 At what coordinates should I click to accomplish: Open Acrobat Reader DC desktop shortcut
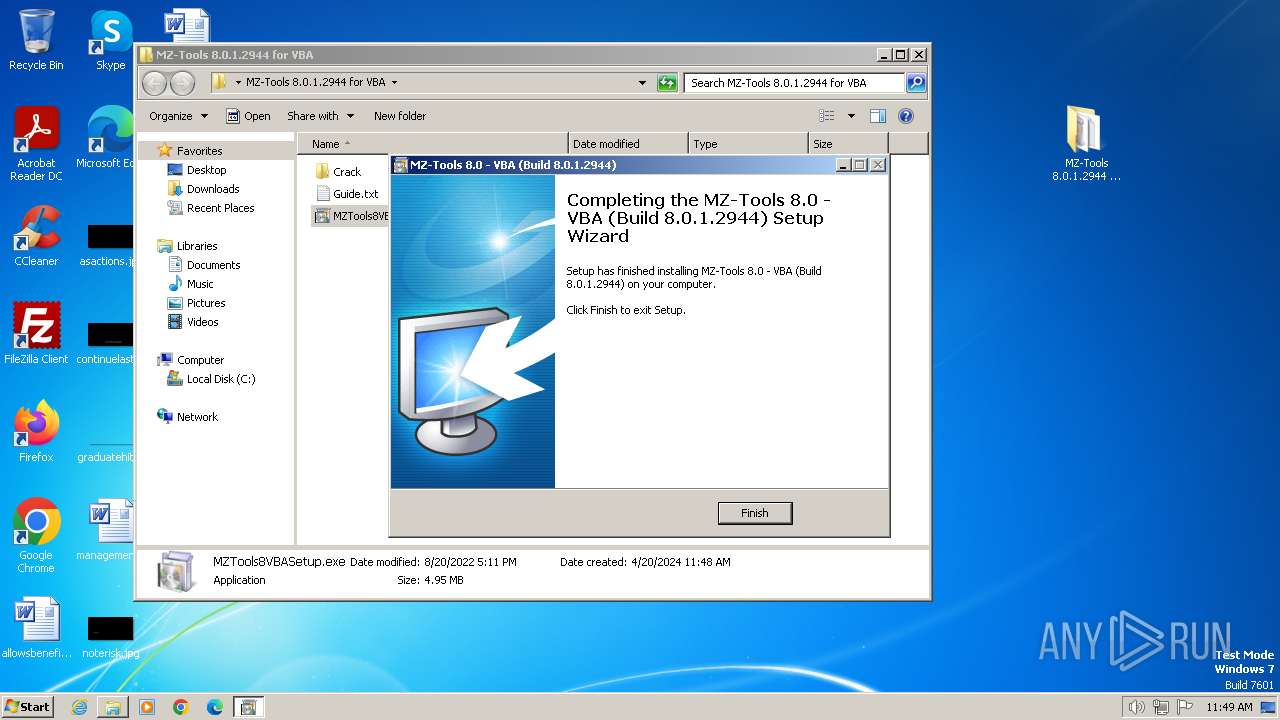pos(36,145)
